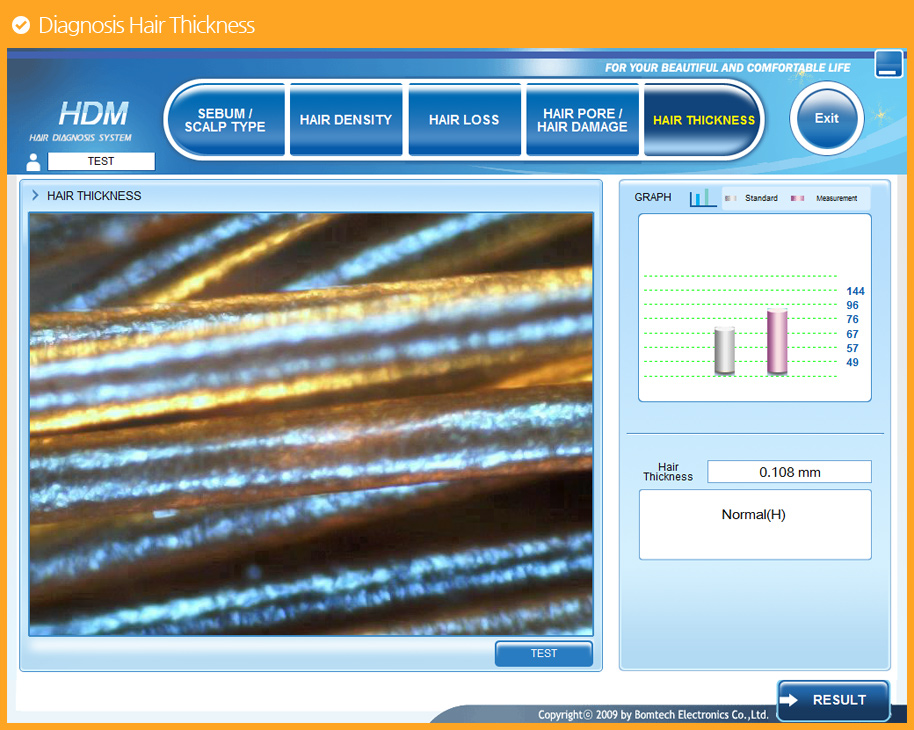Minimize using the top-right blue window button
The image size is (914, 730).
888,64
